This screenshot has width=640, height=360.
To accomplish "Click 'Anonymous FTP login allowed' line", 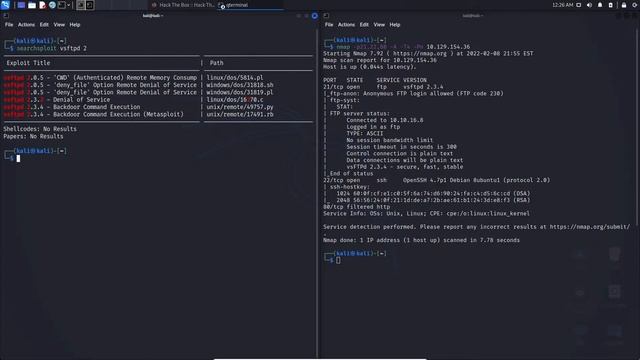I will click(x=413, y=93).
